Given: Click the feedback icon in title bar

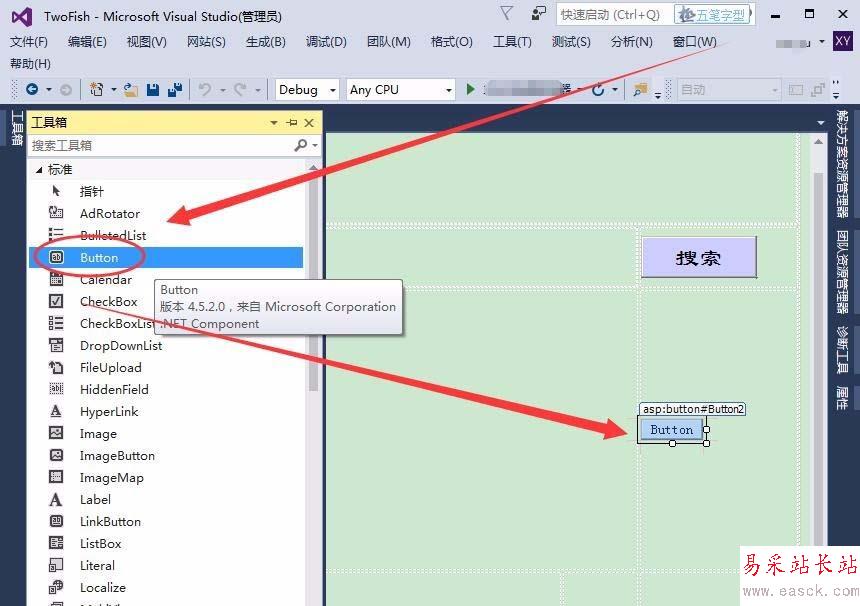Looking at the screenshot, I should click(x=539, y=13).
